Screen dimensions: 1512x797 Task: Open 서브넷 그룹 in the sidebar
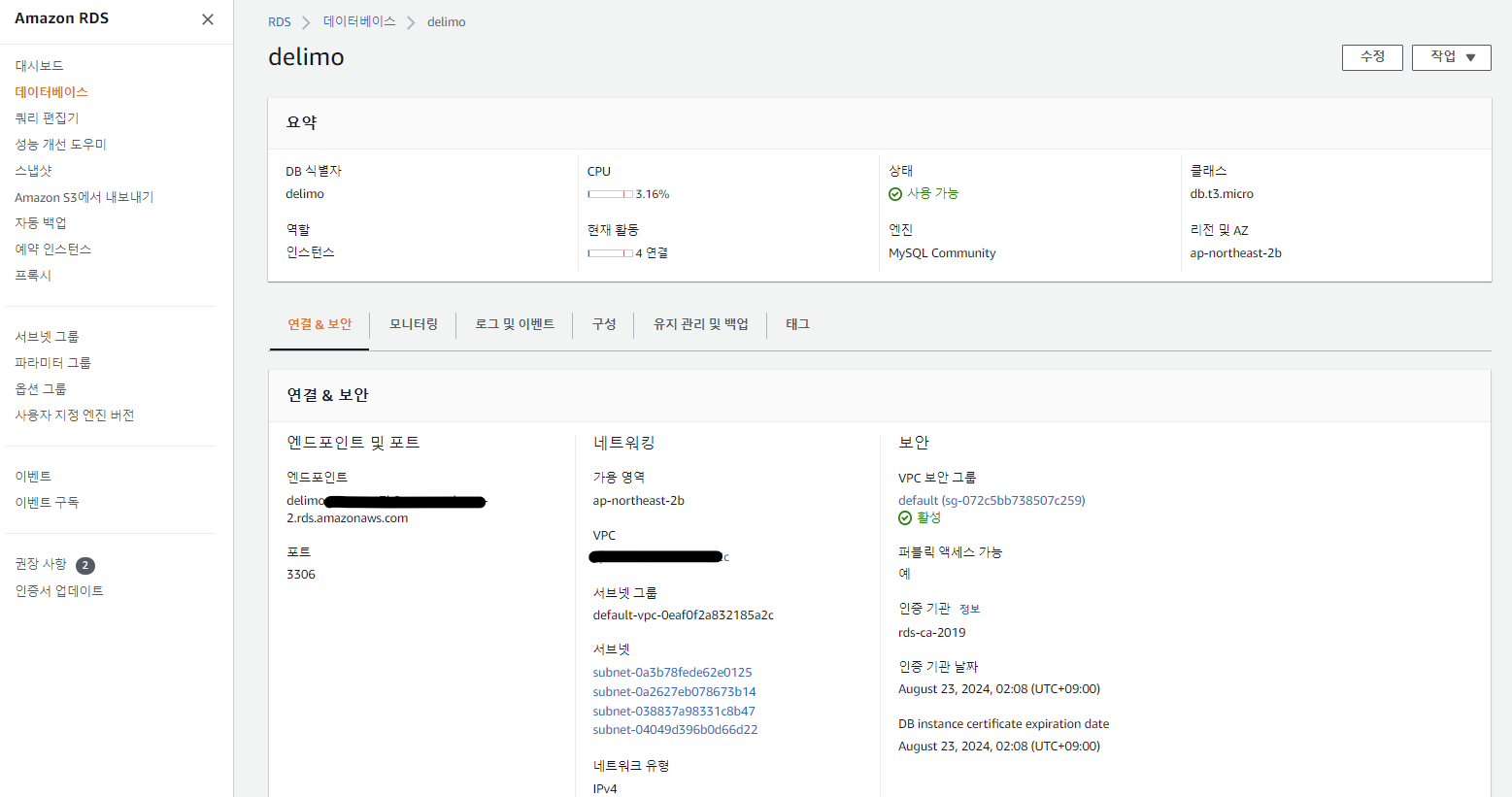click(x=47, y=337)
